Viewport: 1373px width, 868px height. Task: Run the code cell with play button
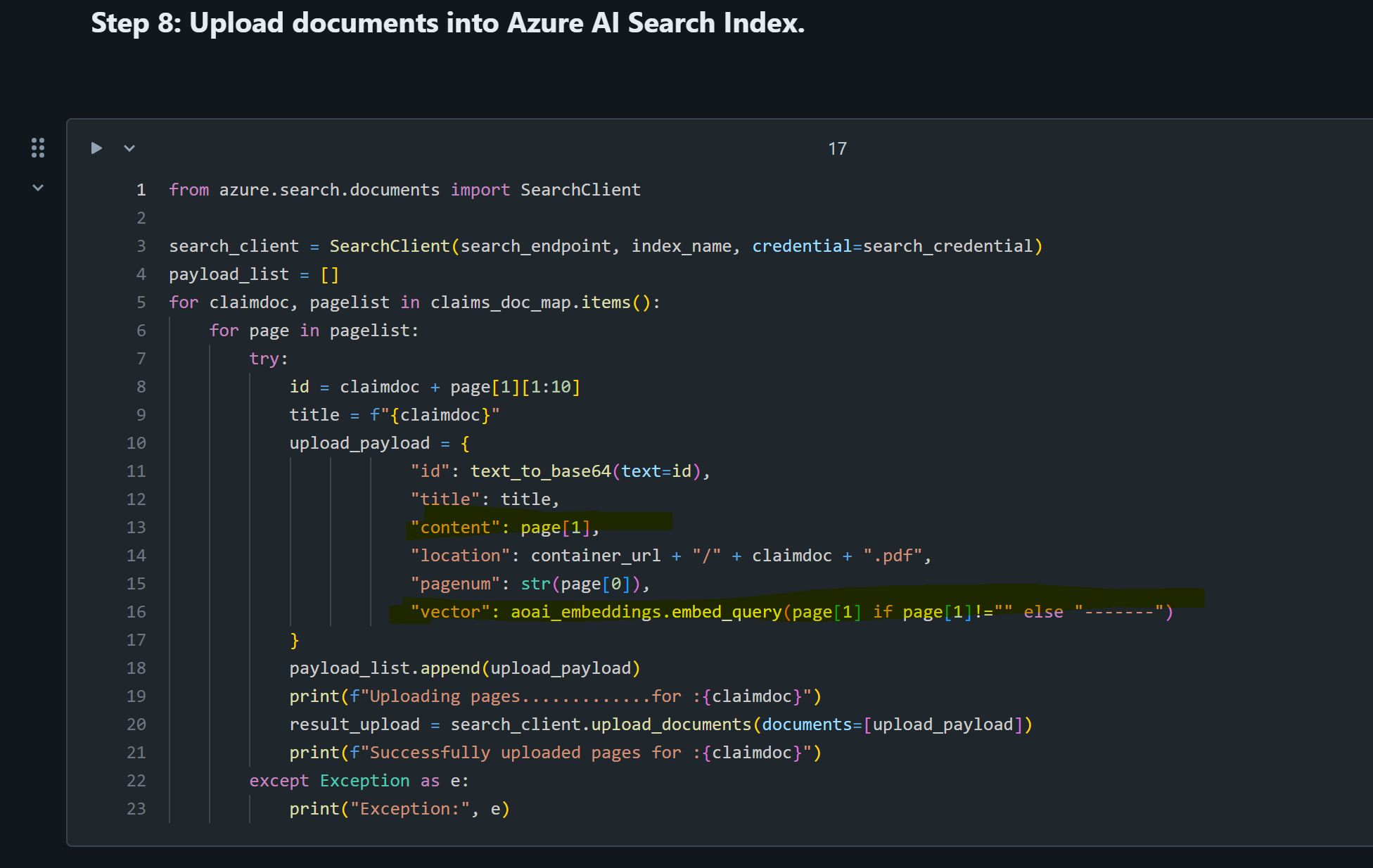pos(96,148)
